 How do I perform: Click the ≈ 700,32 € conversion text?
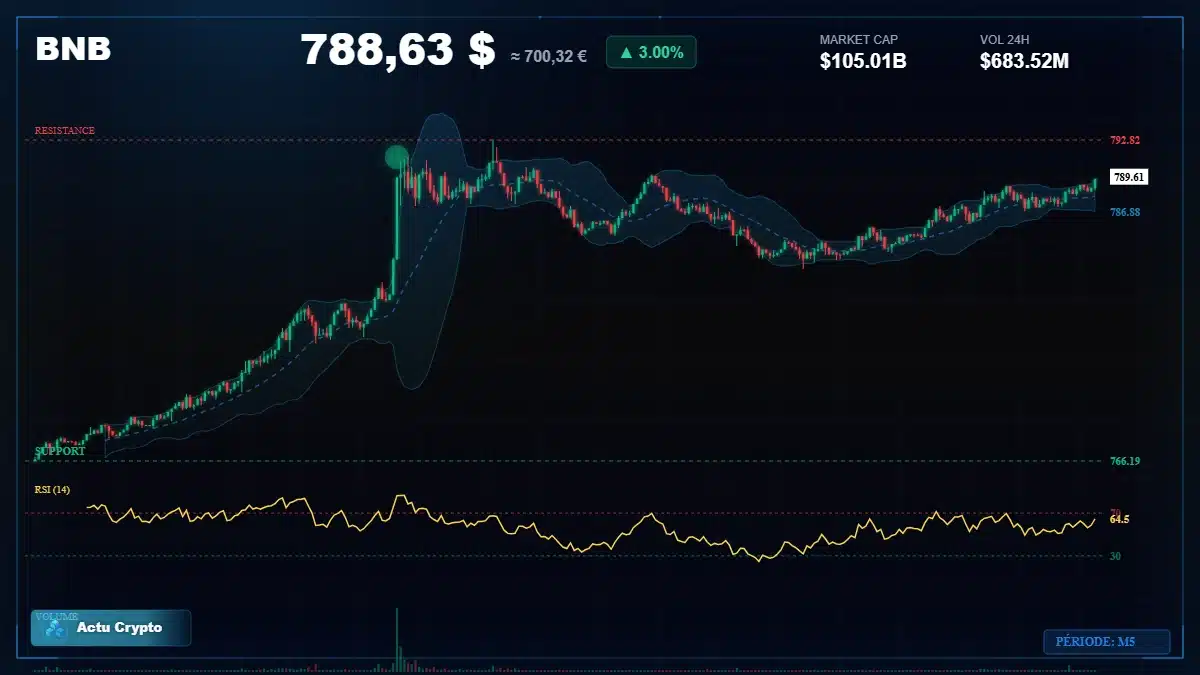point(548,56)
